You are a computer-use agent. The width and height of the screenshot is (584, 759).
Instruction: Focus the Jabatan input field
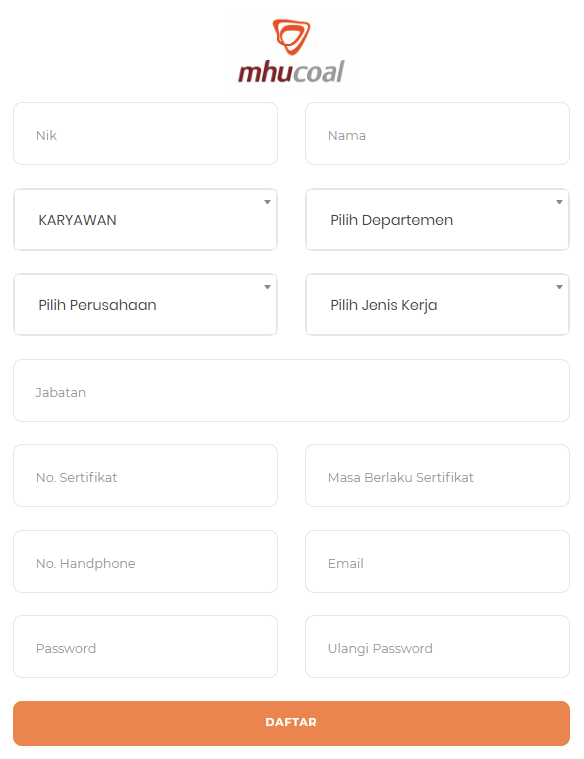292,391
